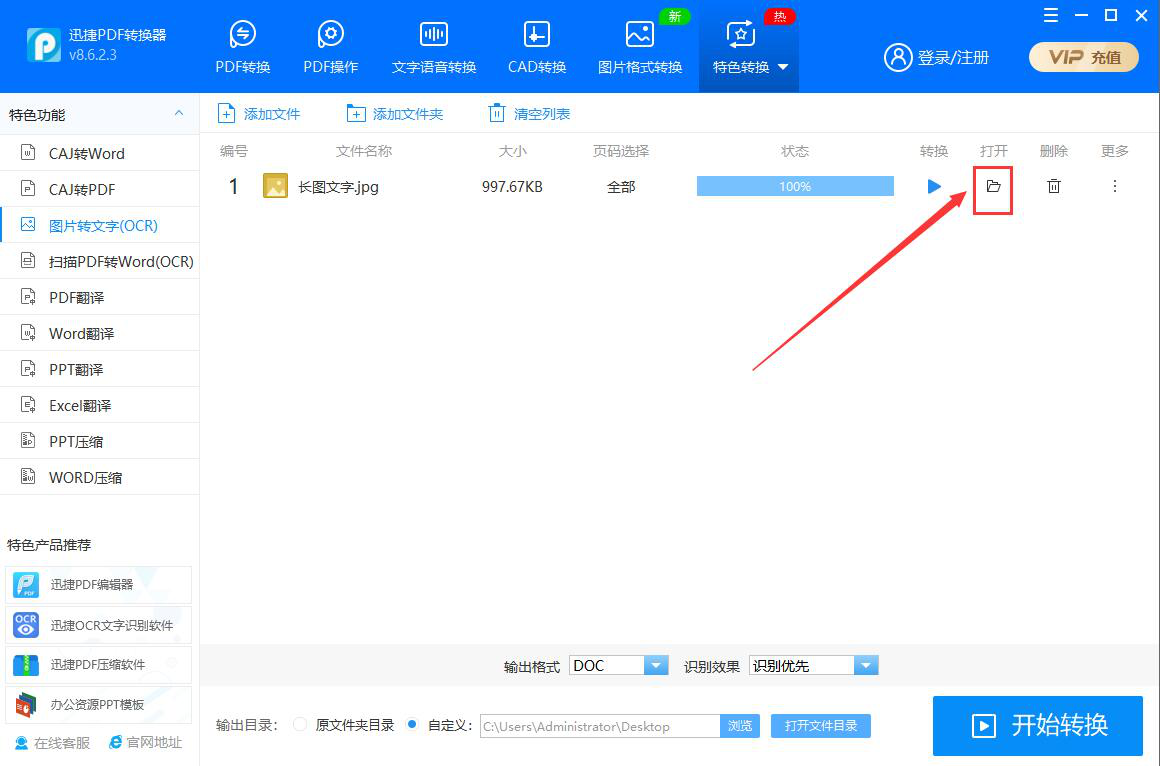Select CAJ转Word in sidebar

[x=100, y=153]
